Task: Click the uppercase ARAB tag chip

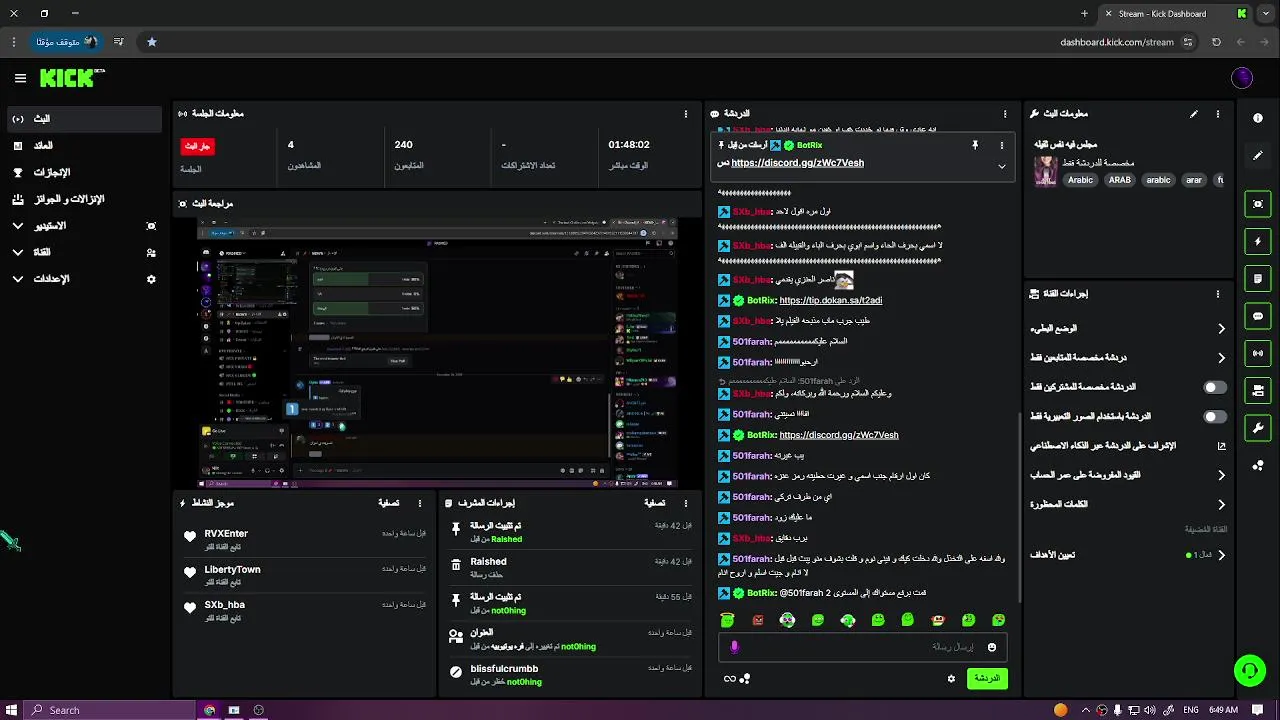Action: tap(1119, 180)
